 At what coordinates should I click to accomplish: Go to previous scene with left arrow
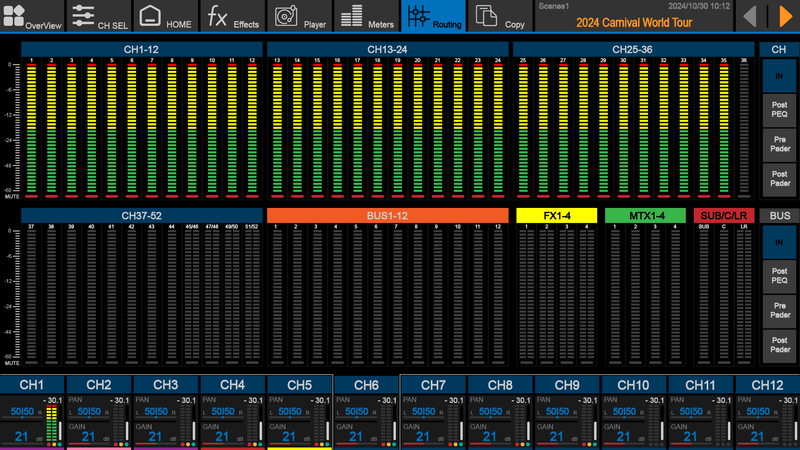[x=750, y=16]
